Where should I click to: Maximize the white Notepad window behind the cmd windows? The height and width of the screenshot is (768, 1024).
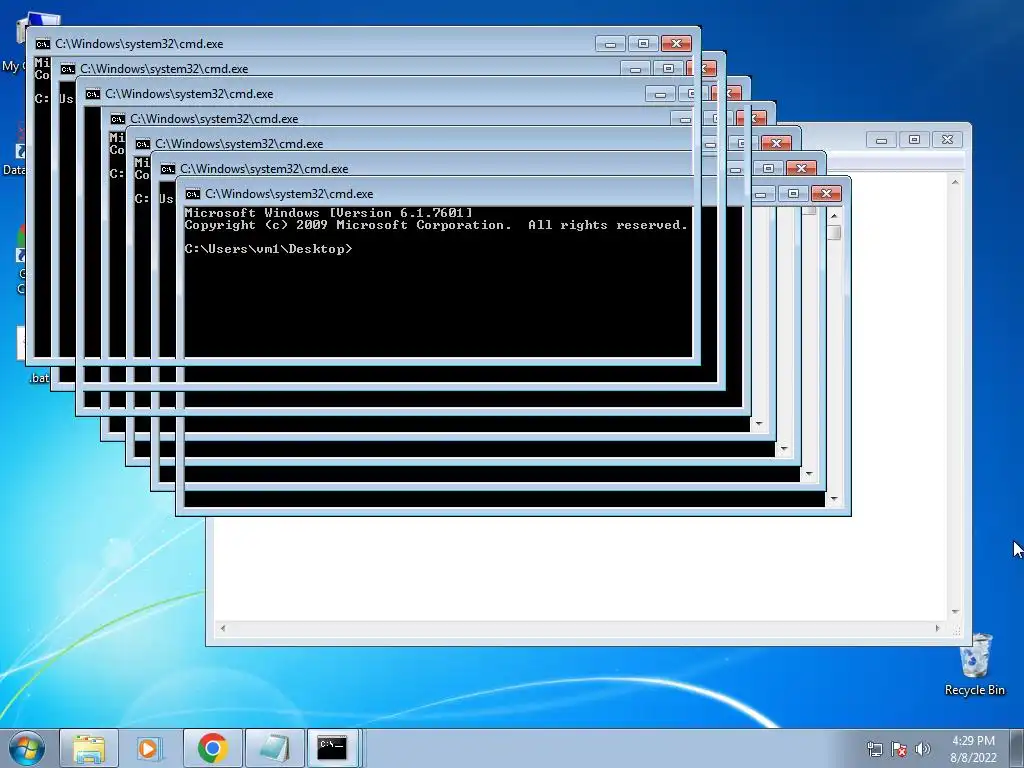click(x=914, y=140)
